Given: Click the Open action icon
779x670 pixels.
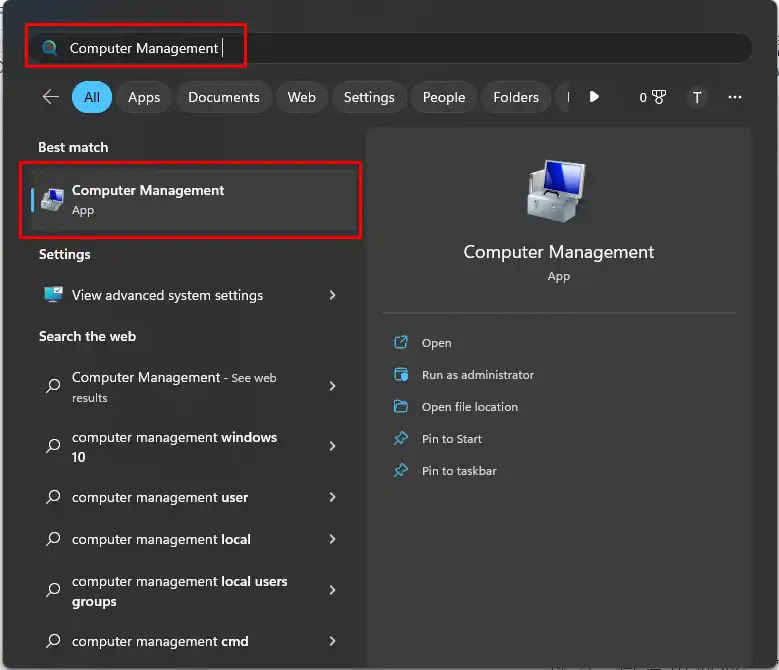Looking at the screenshot, I should pos(400,342).
